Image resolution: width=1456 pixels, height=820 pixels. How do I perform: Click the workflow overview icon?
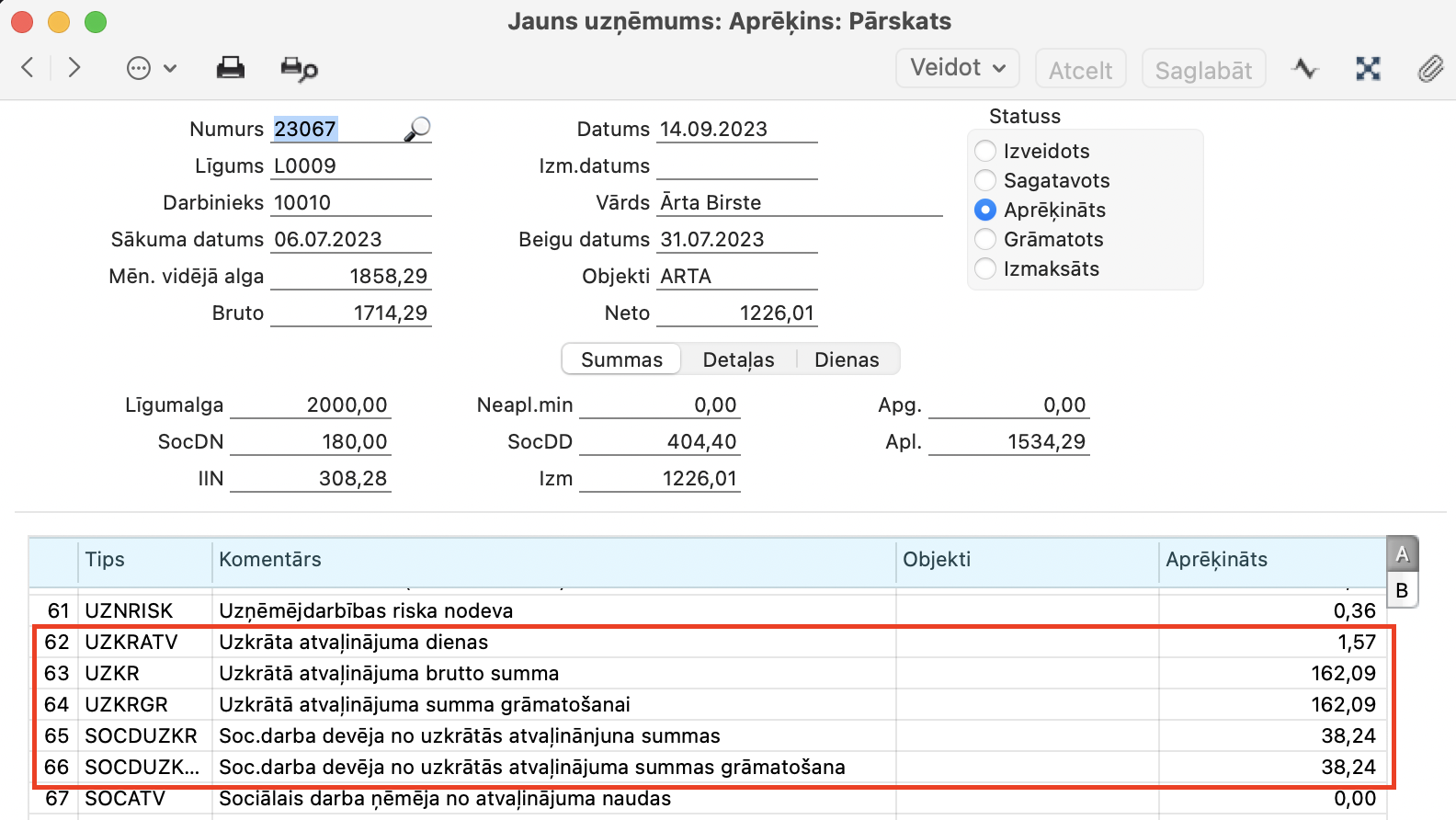click(x=1368, y=69)
